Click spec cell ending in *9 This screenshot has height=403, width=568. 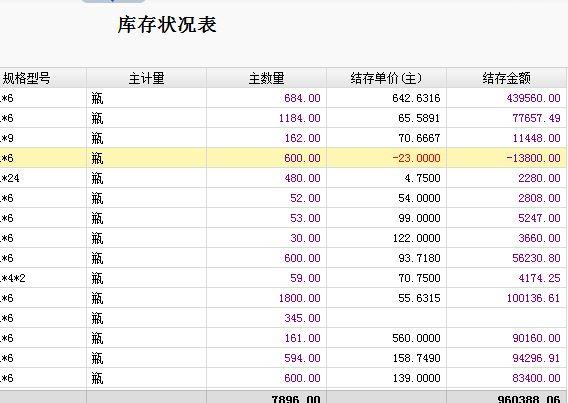click(43, 138)
